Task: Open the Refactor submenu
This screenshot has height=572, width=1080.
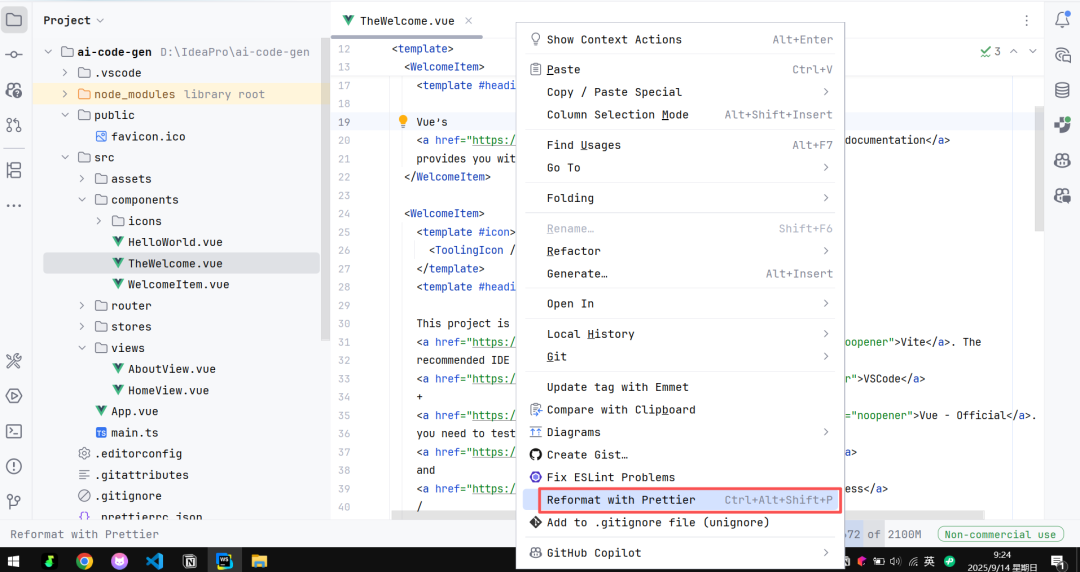Action: [681, 252]
